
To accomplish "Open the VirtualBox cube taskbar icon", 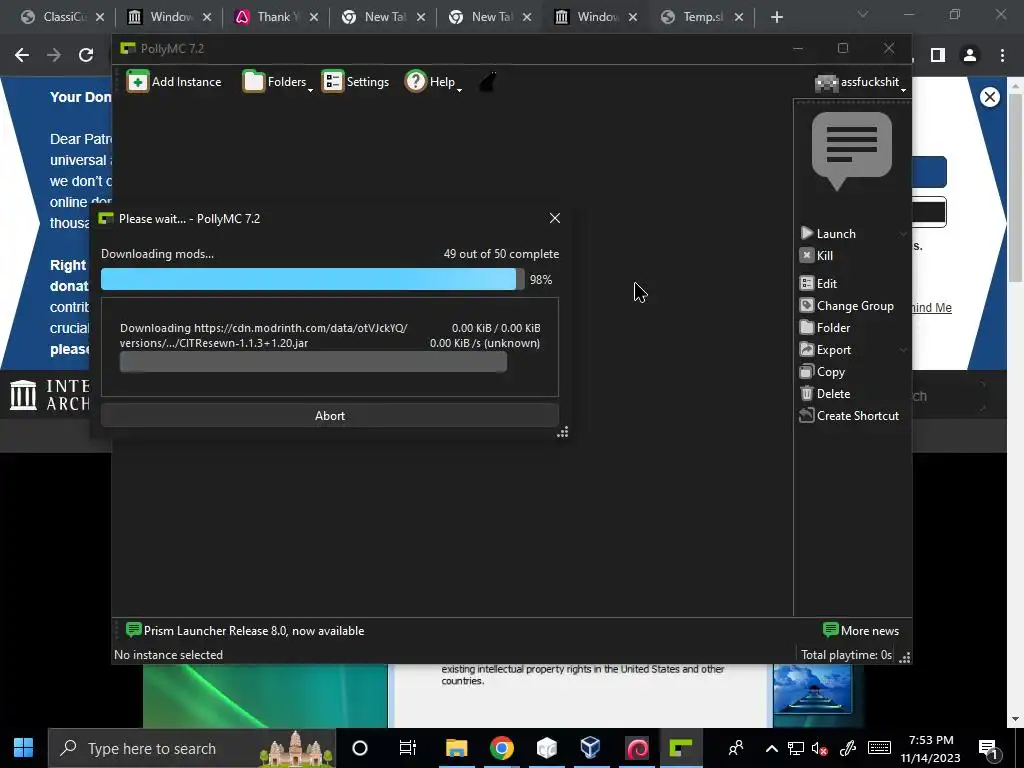I will coord(590,748).
